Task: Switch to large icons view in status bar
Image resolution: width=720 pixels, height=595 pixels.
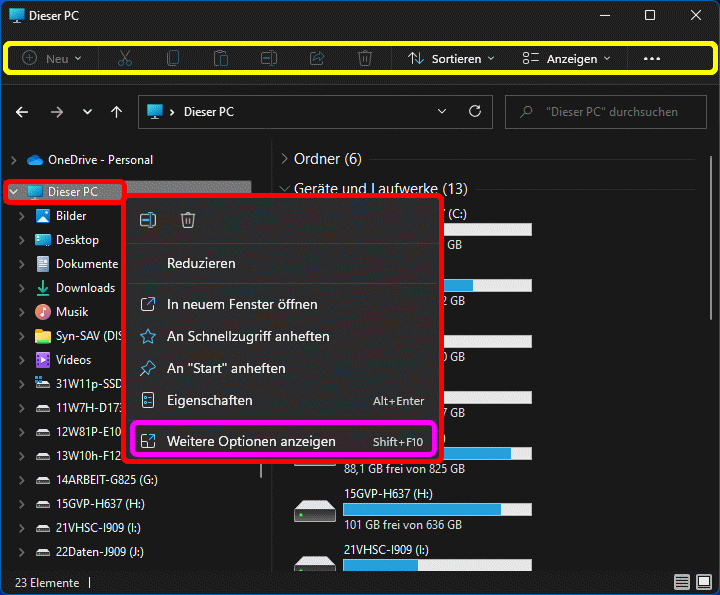Action: (703, 582)
